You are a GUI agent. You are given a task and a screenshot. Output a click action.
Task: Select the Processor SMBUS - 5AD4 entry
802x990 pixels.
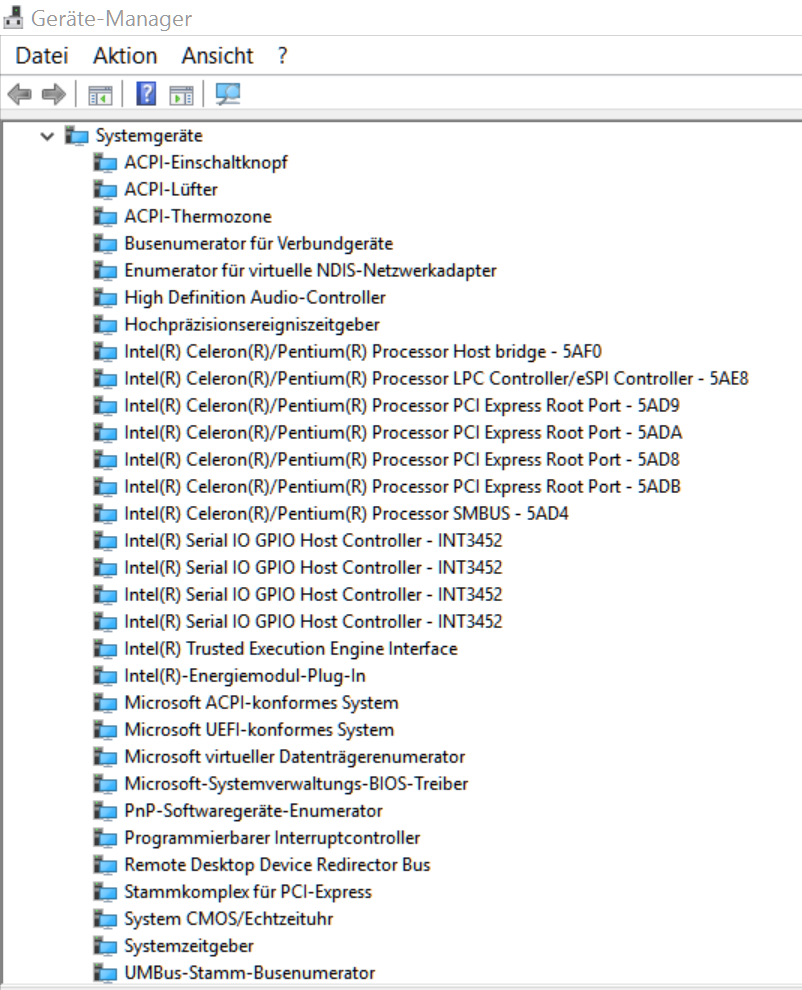click(346, 513)
